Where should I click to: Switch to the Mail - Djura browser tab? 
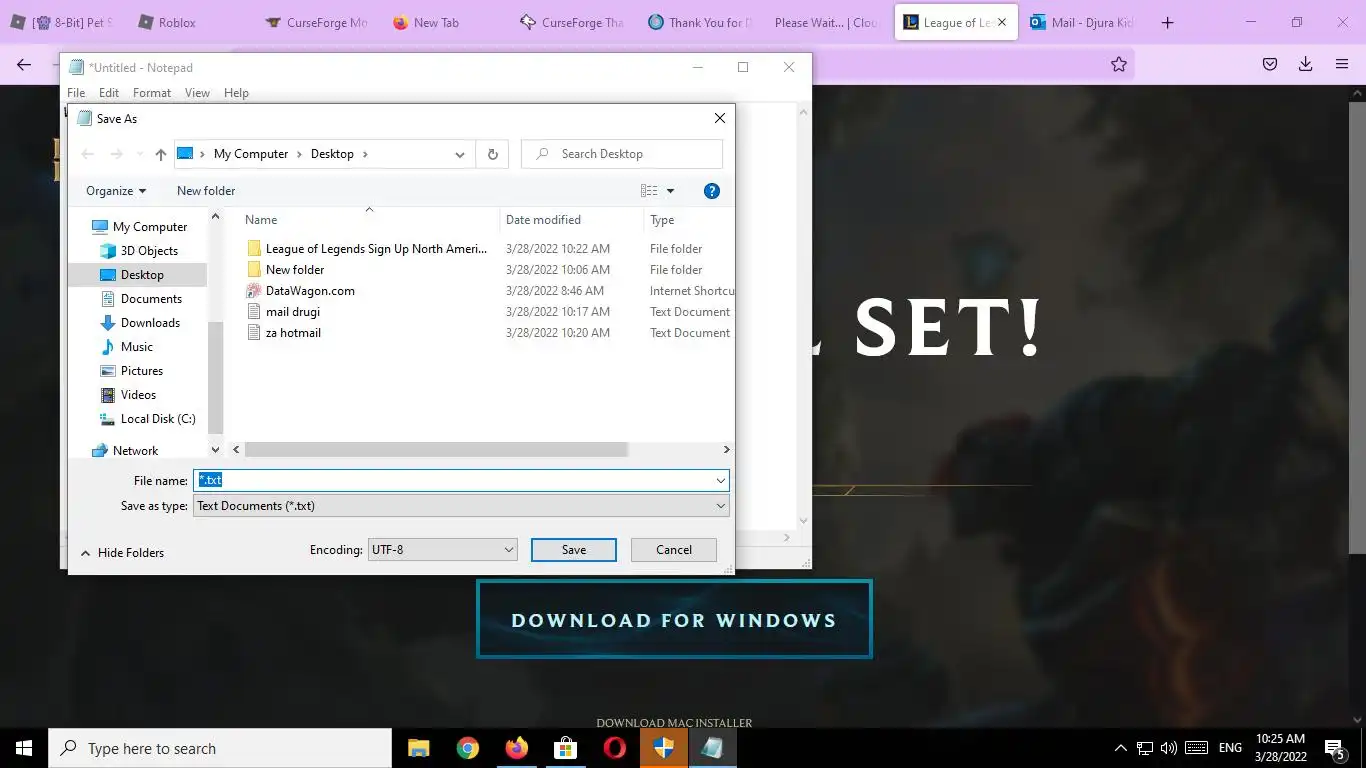coord(1081,22)
